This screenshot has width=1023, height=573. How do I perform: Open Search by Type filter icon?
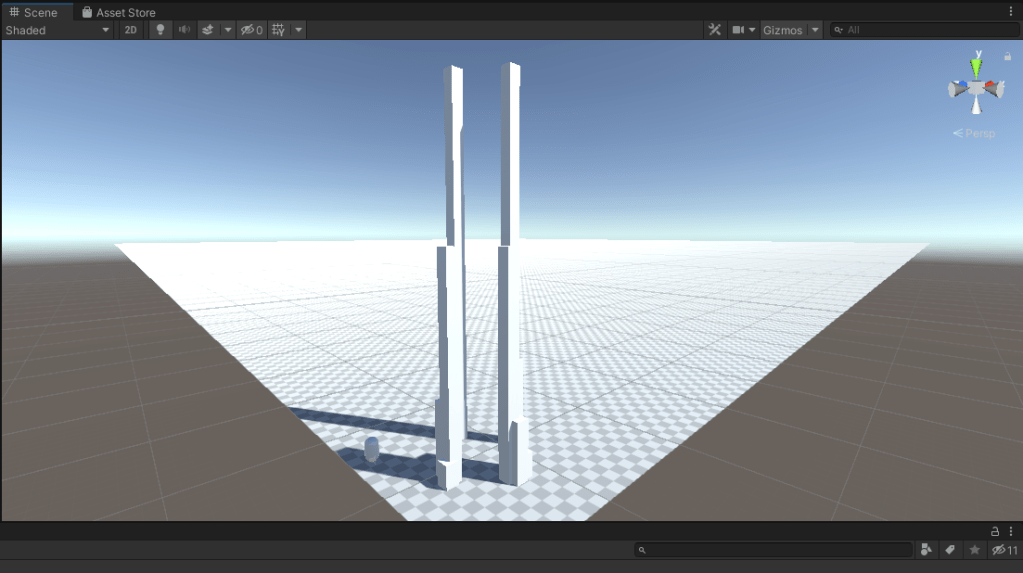926,550
